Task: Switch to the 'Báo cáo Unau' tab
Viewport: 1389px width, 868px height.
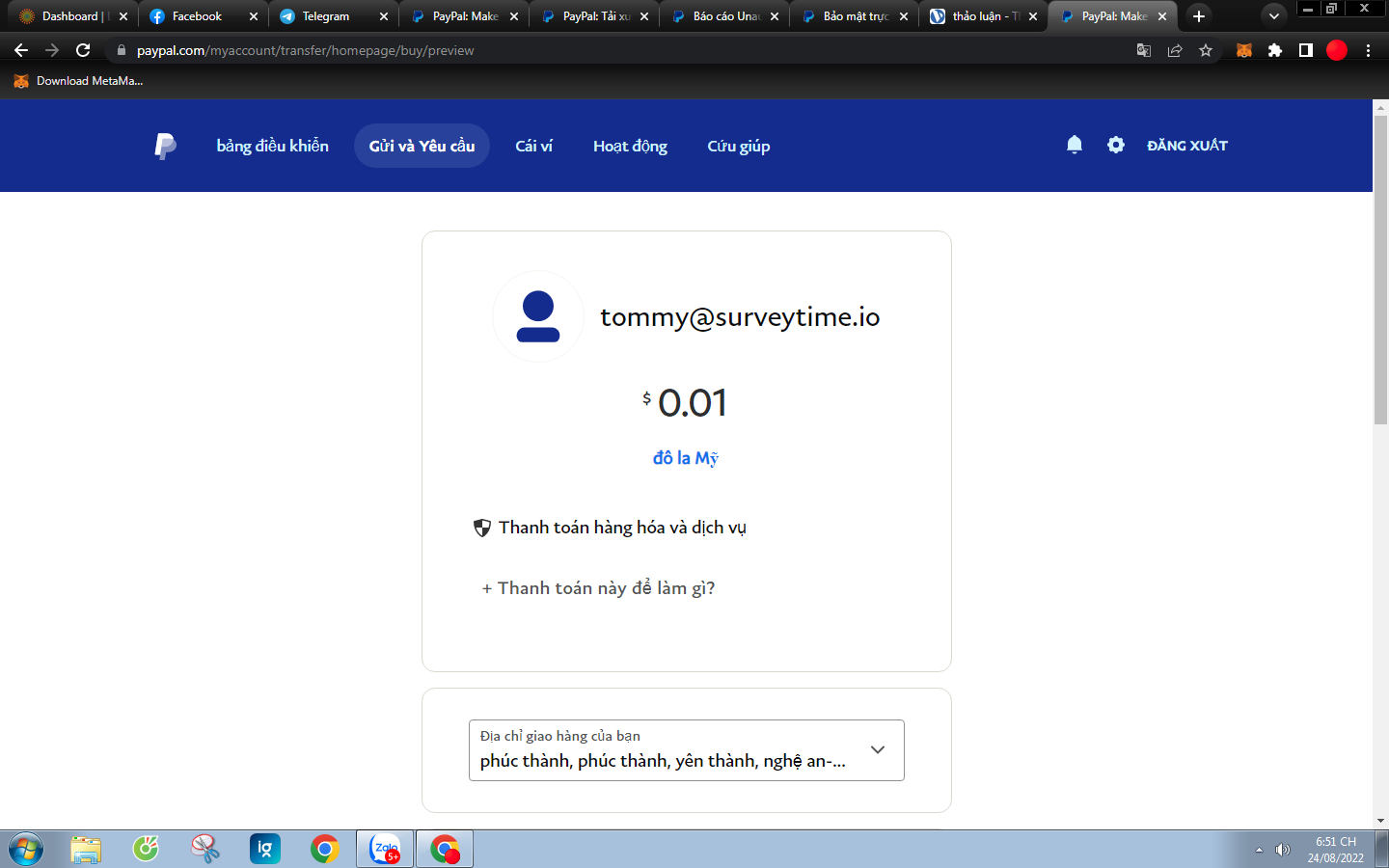Action: coord(723,16)
